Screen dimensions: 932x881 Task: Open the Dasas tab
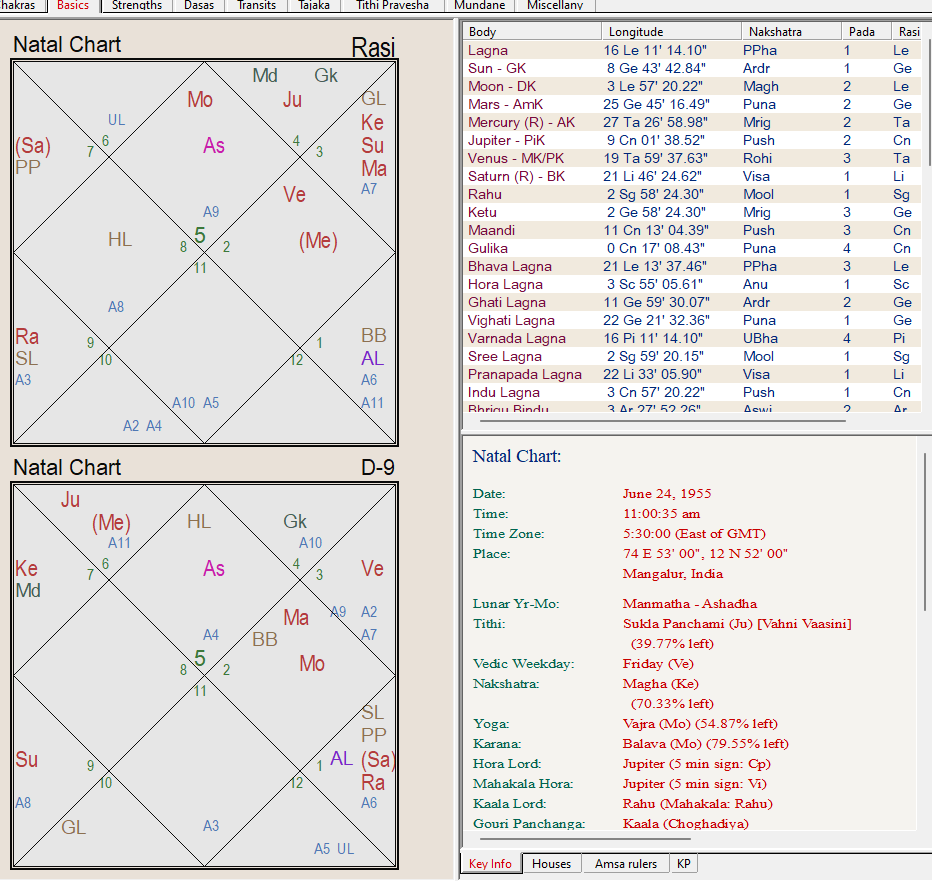click(x=199, y=5)
